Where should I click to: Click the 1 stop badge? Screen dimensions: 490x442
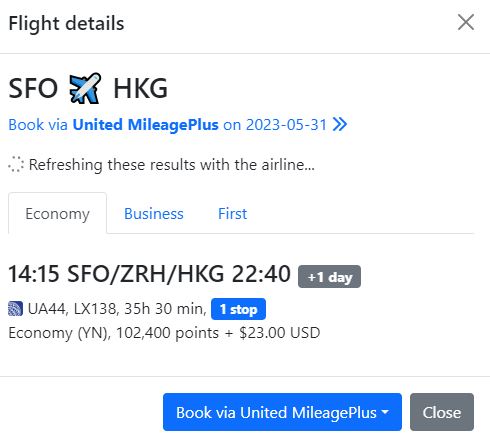pos(238,309)
